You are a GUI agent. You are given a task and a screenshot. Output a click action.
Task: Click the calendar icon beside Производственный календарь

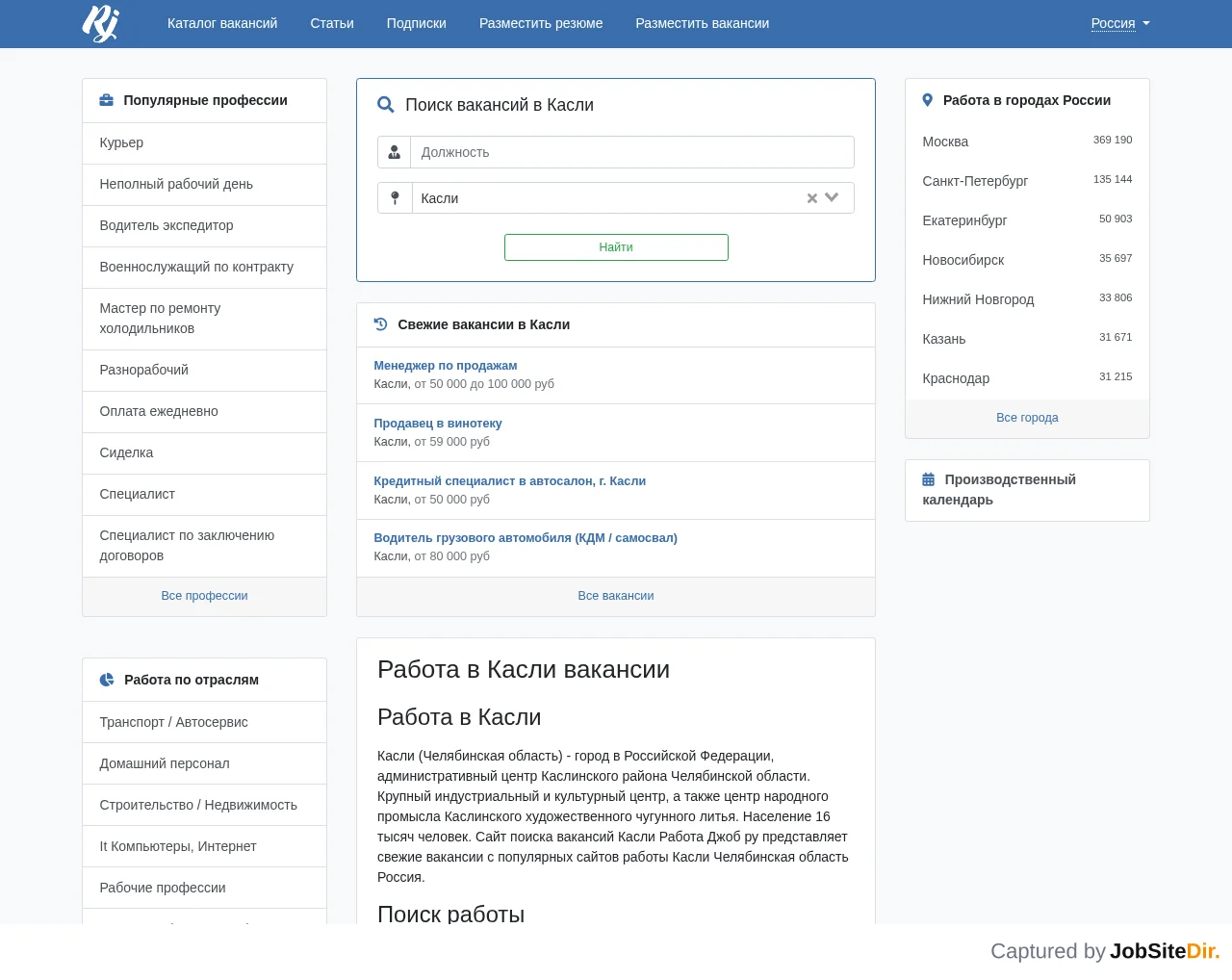929,479
